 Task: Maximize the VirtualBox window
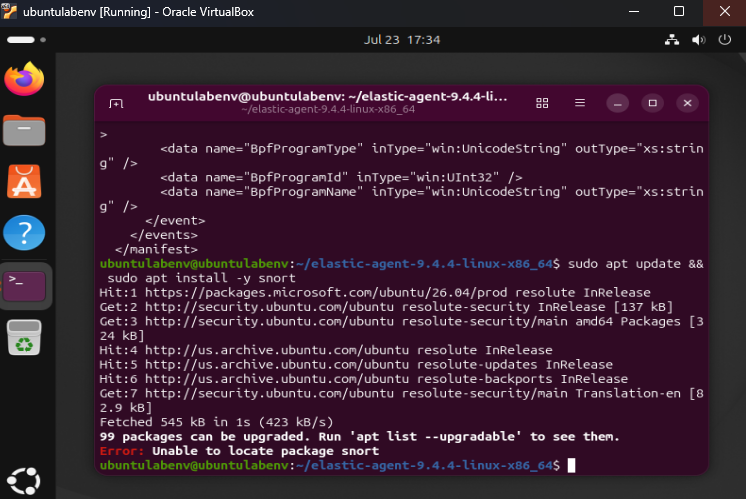[679, 11]
